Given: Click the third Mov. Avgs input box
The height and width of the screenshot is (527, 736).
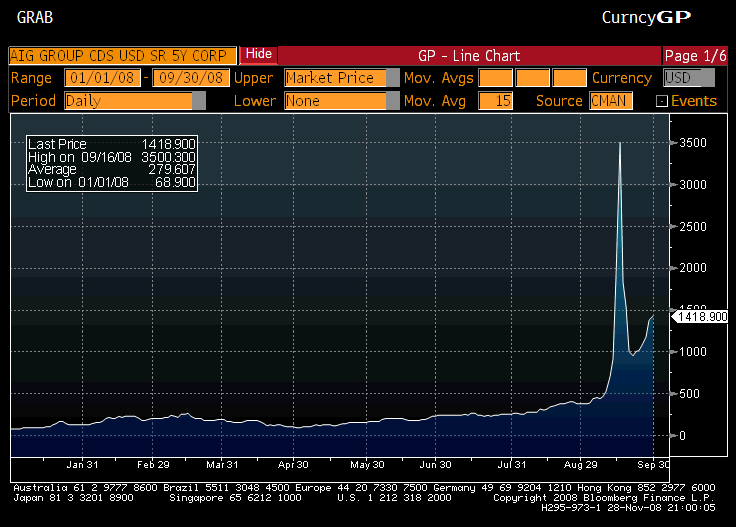Looking at the screenshot, I should [x=569, y=78].
